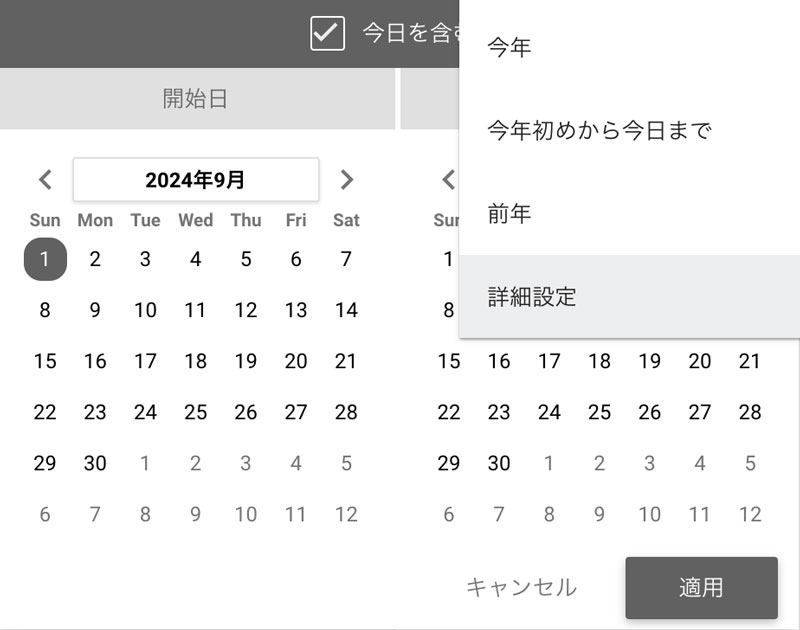Viewport: 800px width, 630px height.
Task: Choose greyed October 5 in start calendar
Action: click(x=346, y=463)
